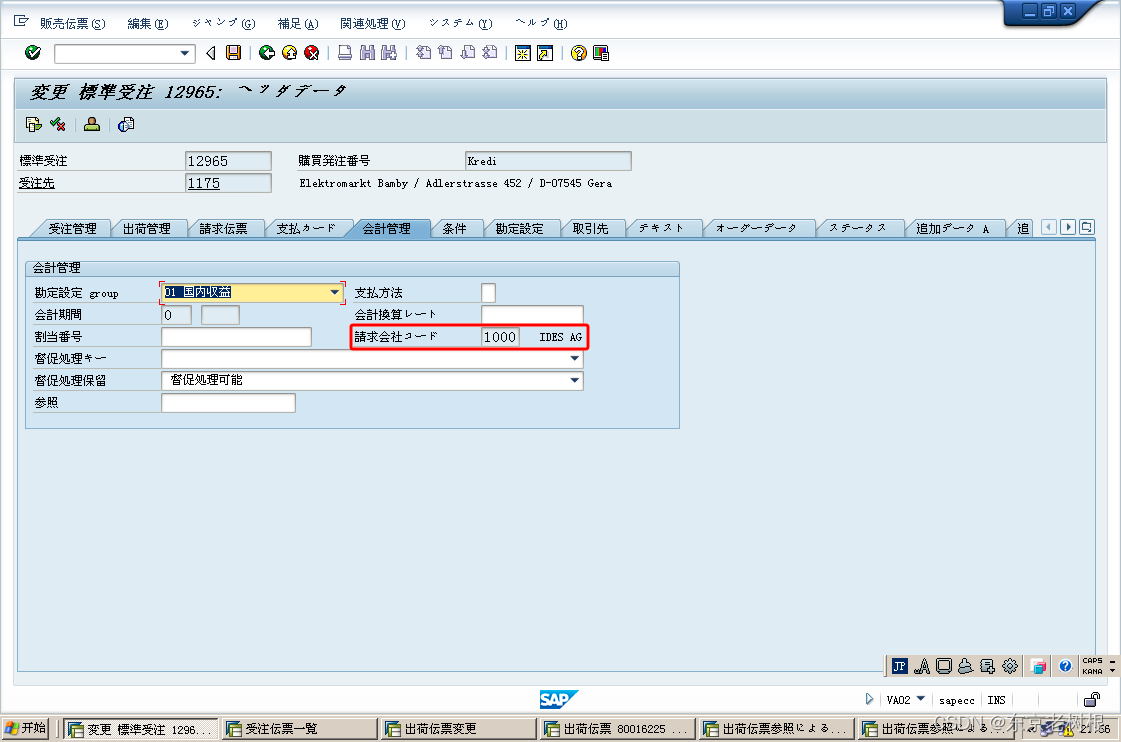1121x742 pixels.
Task: Click the 支払方法 checkbox field
Action: [x=489, y=292]
